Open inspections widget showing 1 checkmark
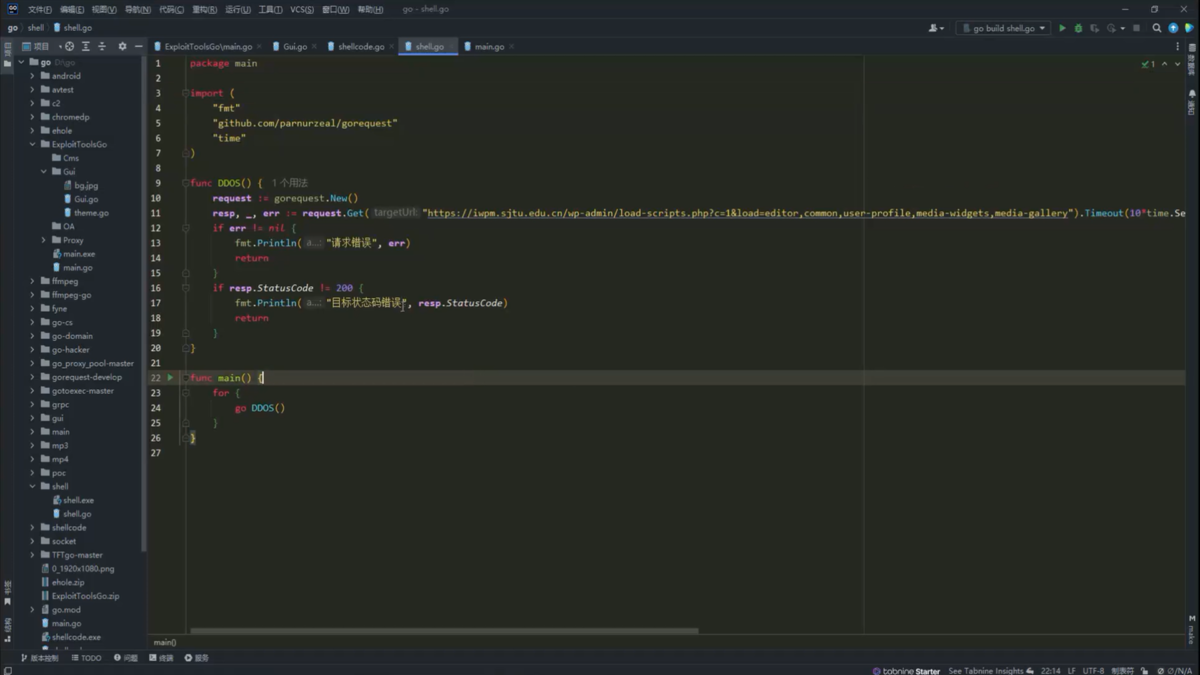The height and width of the screenshot is (675, 1200). [x=1148, y=64]
